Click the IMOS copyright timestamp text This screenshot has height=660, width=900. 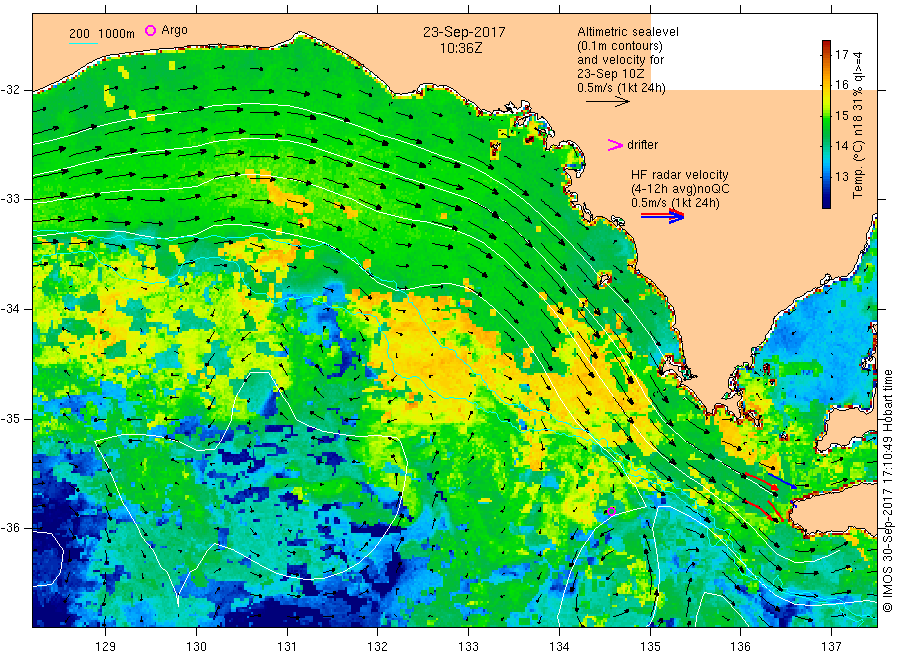tap(888, 491)
